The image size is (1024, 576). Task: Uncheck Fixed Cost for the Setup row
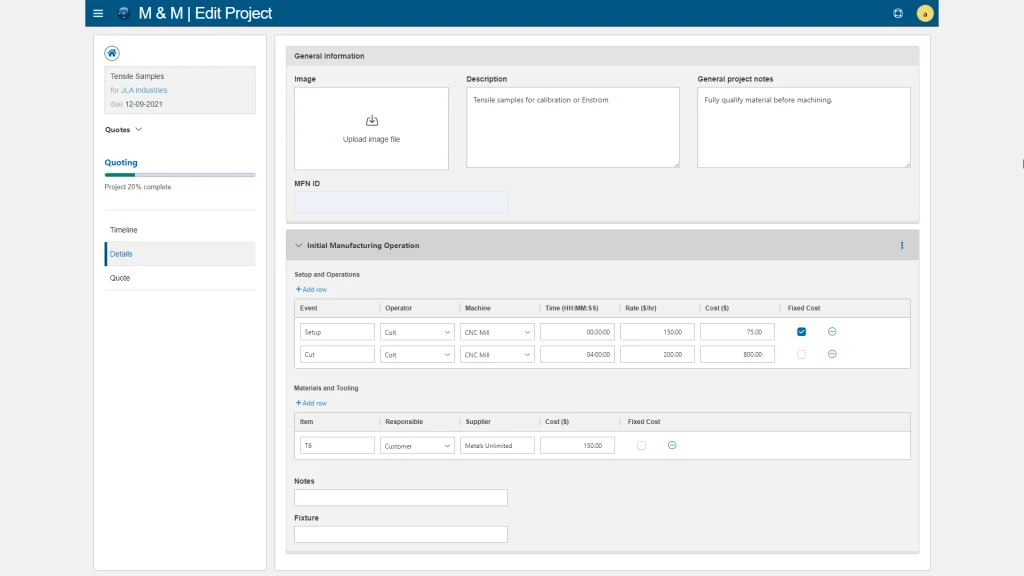pyautogui.click(x=801, y=331)
